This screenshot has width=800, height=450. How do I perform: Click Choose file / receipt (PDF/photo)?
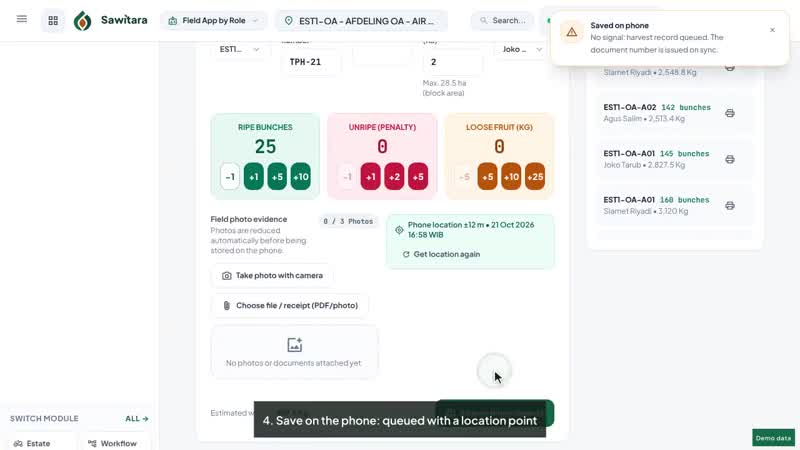pos(289,306)
